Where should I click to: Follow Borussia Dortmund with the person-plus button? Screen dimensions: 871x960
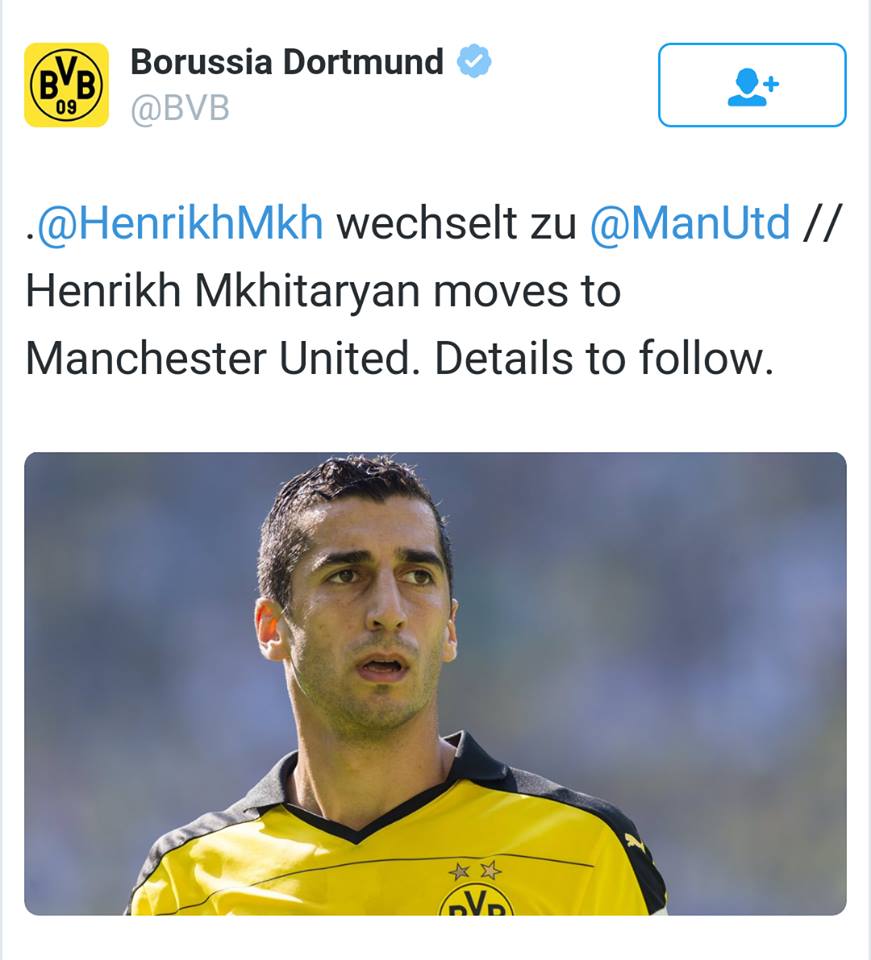[x=752, y=85]
